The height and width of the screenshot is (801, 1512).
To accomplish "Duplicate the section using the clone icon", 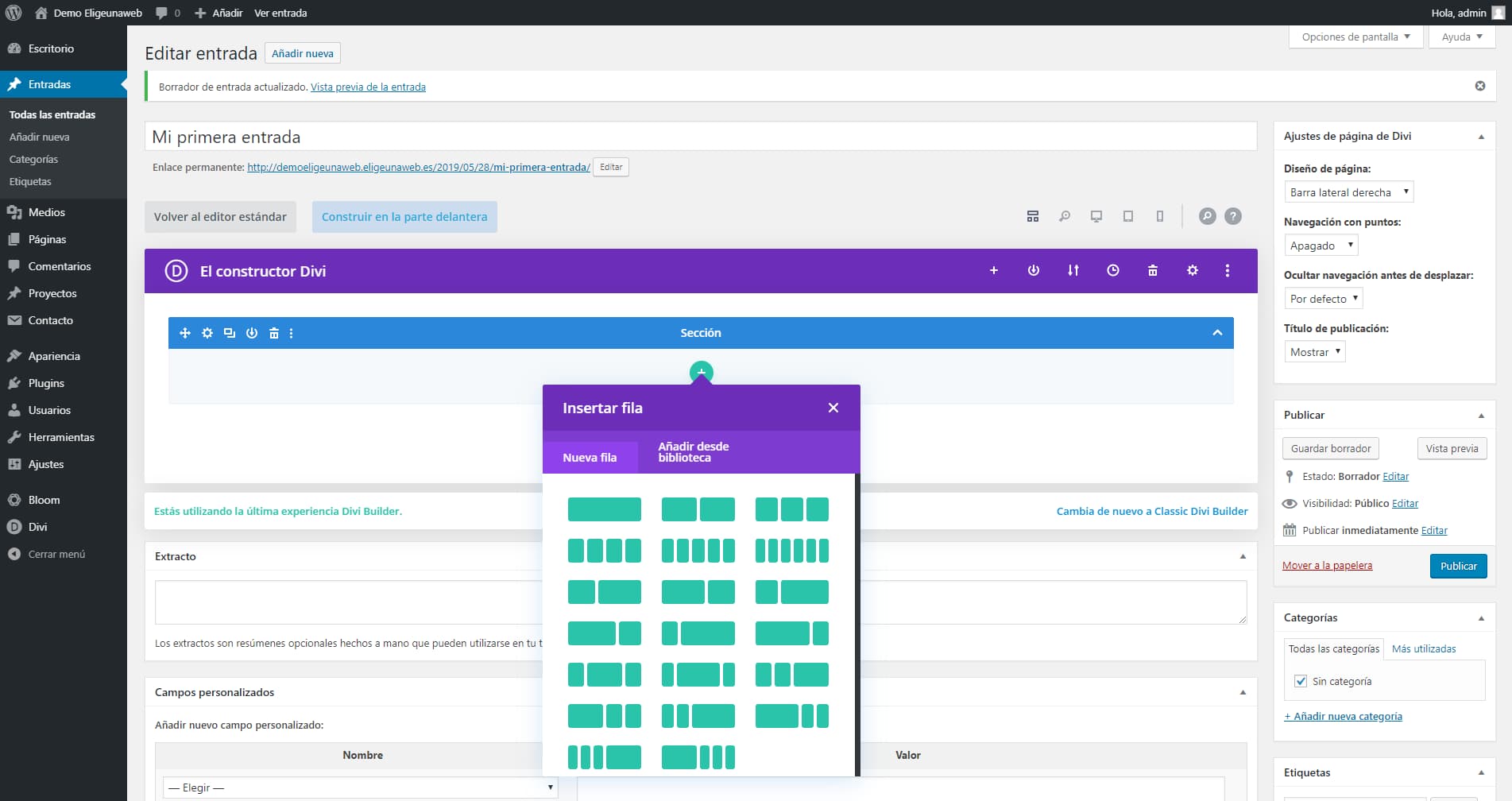I will point(230,333).
